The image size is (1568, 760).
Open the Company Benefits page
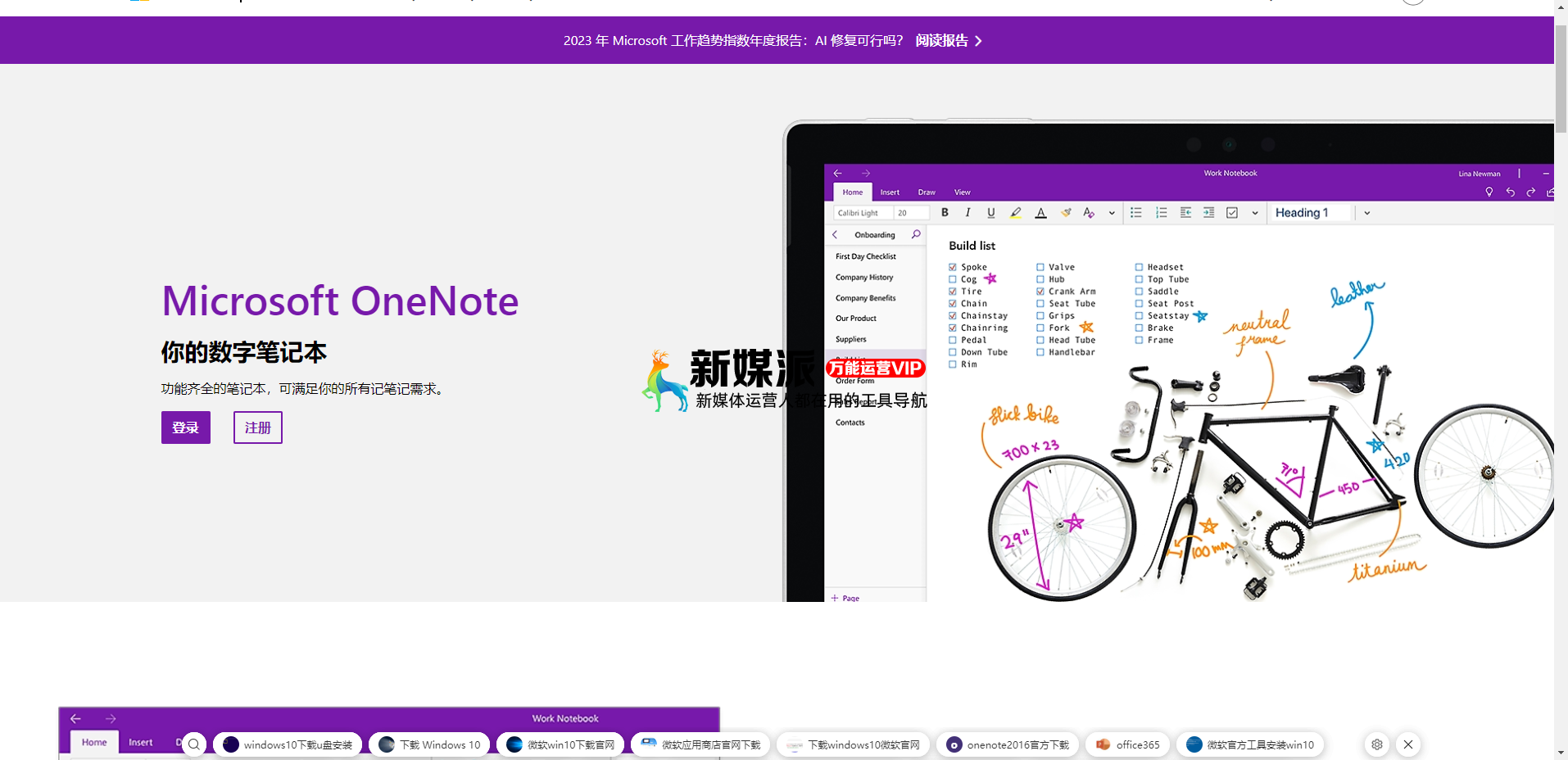(x=865, y=298)
